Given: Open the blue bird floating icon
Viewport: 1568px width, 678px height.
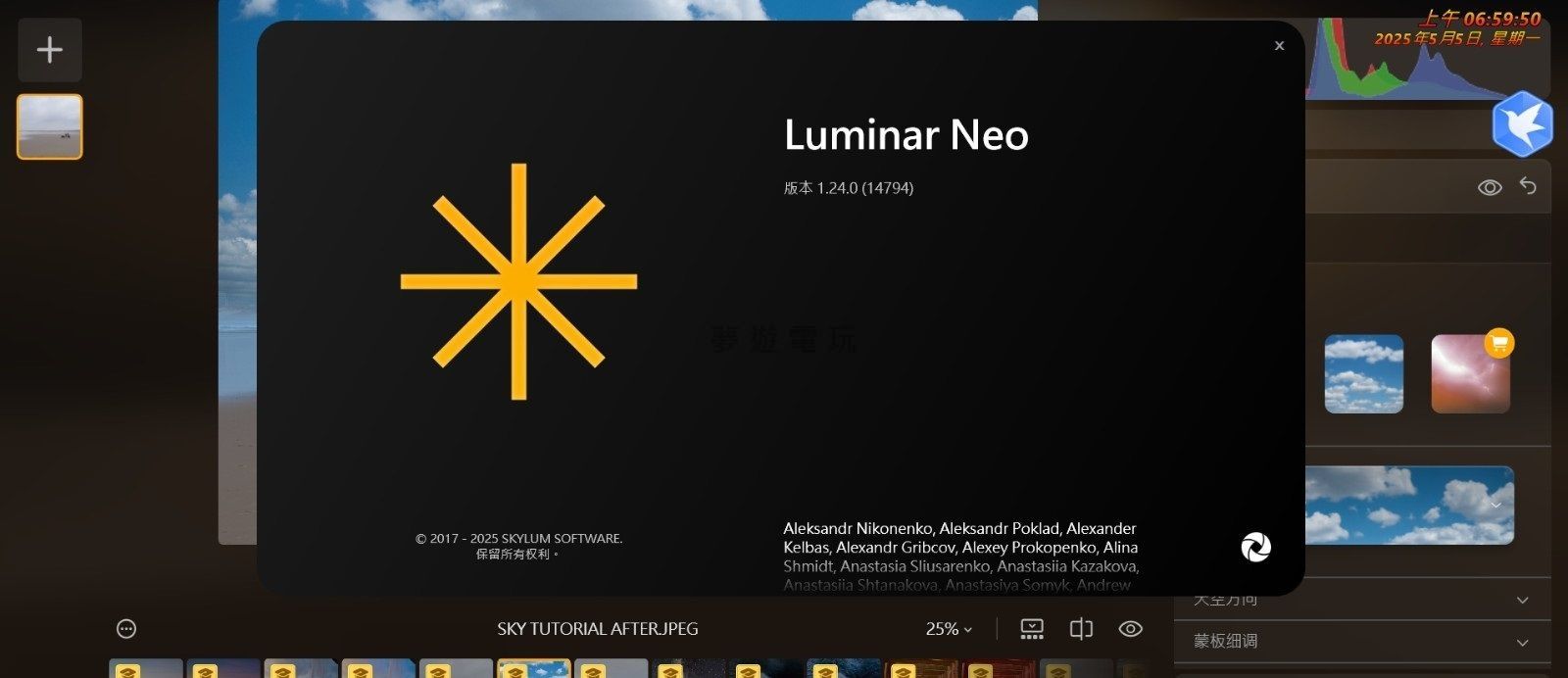Looking at the screenshot, I should pyautogui.click(x=1522, y=123).
